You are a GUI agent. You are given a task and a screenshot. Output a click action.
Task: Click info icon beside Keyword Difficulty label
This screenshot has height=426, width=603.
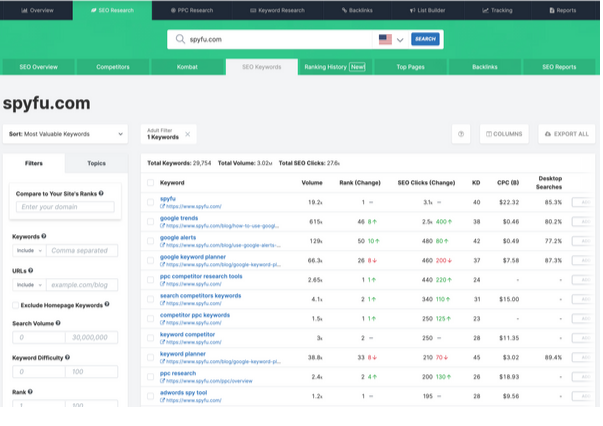(x=67, y=357)
